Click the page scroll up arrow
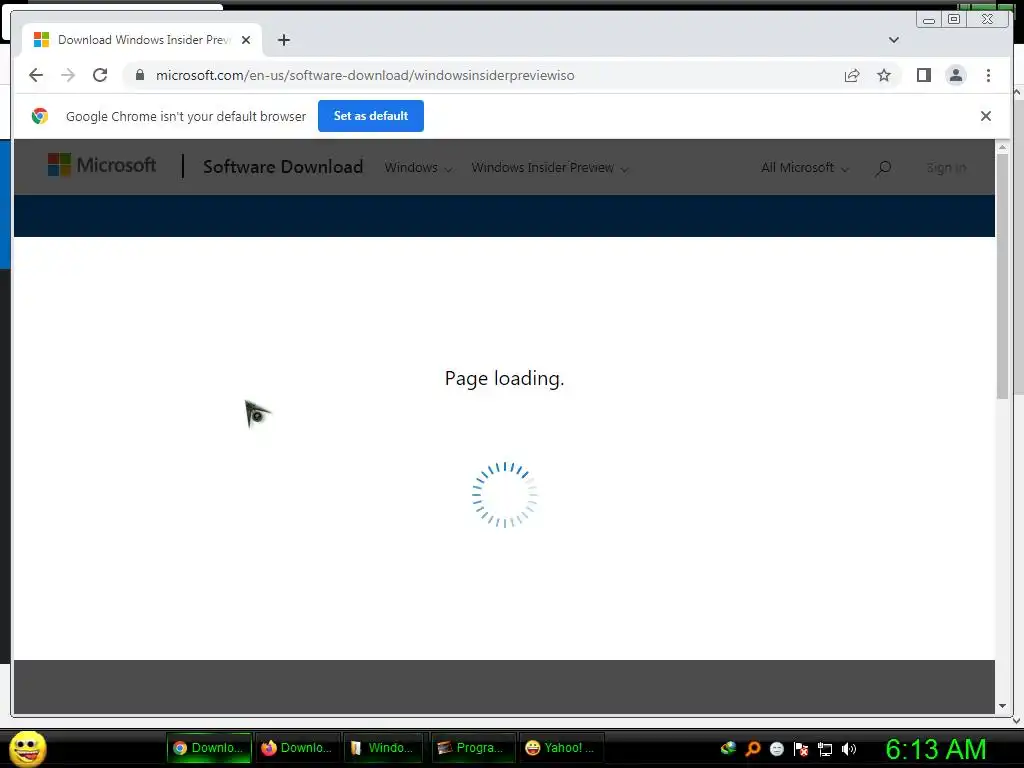Screen dimensions: 1024x768 [x=1002, y=148]
